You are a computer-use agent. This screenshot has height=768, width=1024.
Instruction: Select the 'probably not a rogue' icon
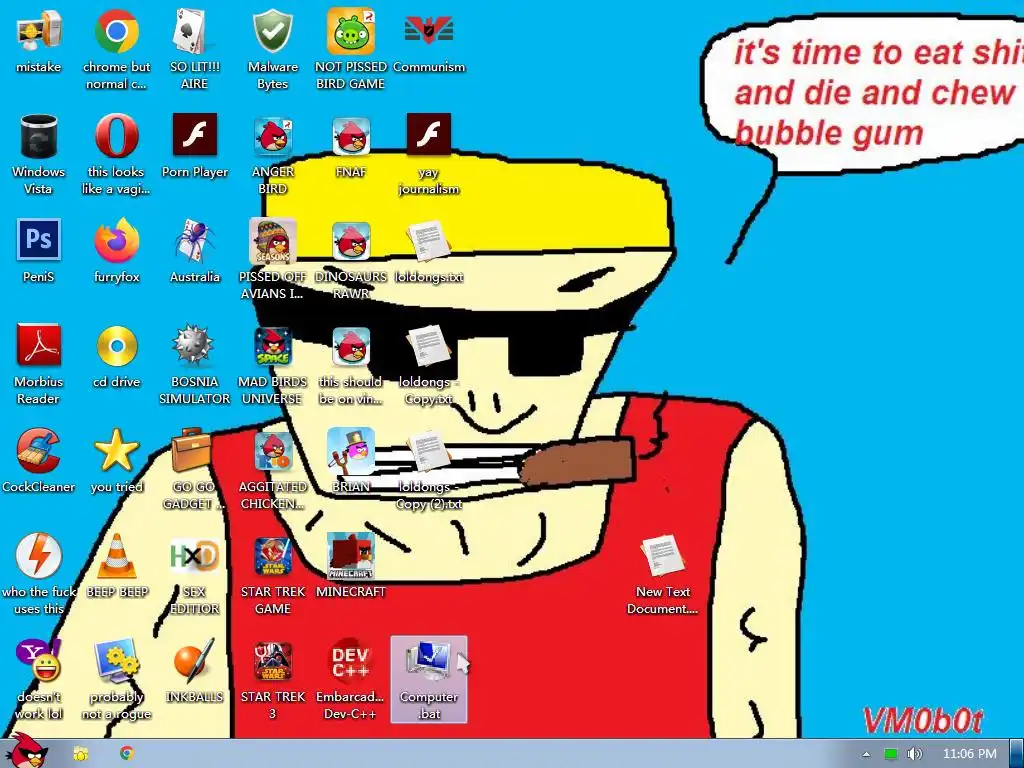(x=116, y=680)
